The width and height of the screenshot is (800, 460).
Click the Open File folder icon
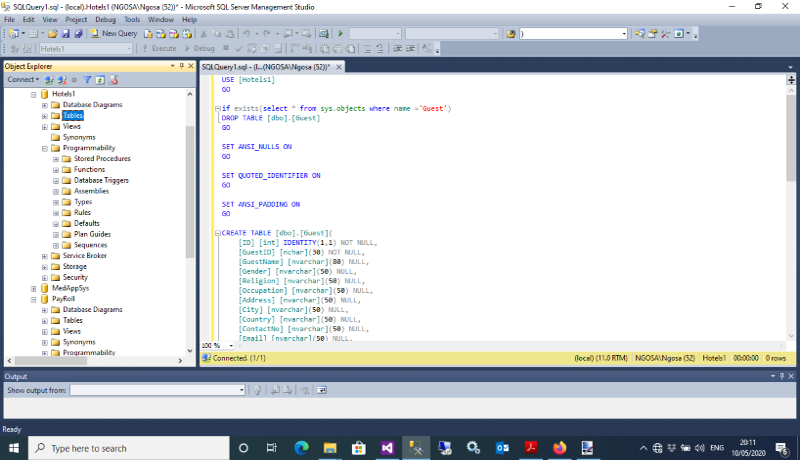click(53, 34)
